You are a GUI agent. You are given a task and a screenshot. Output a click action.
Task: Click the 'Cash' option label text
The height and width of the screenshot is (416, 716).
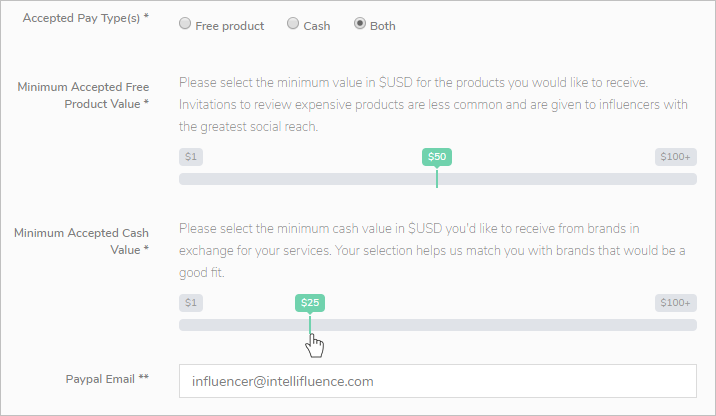317,26
